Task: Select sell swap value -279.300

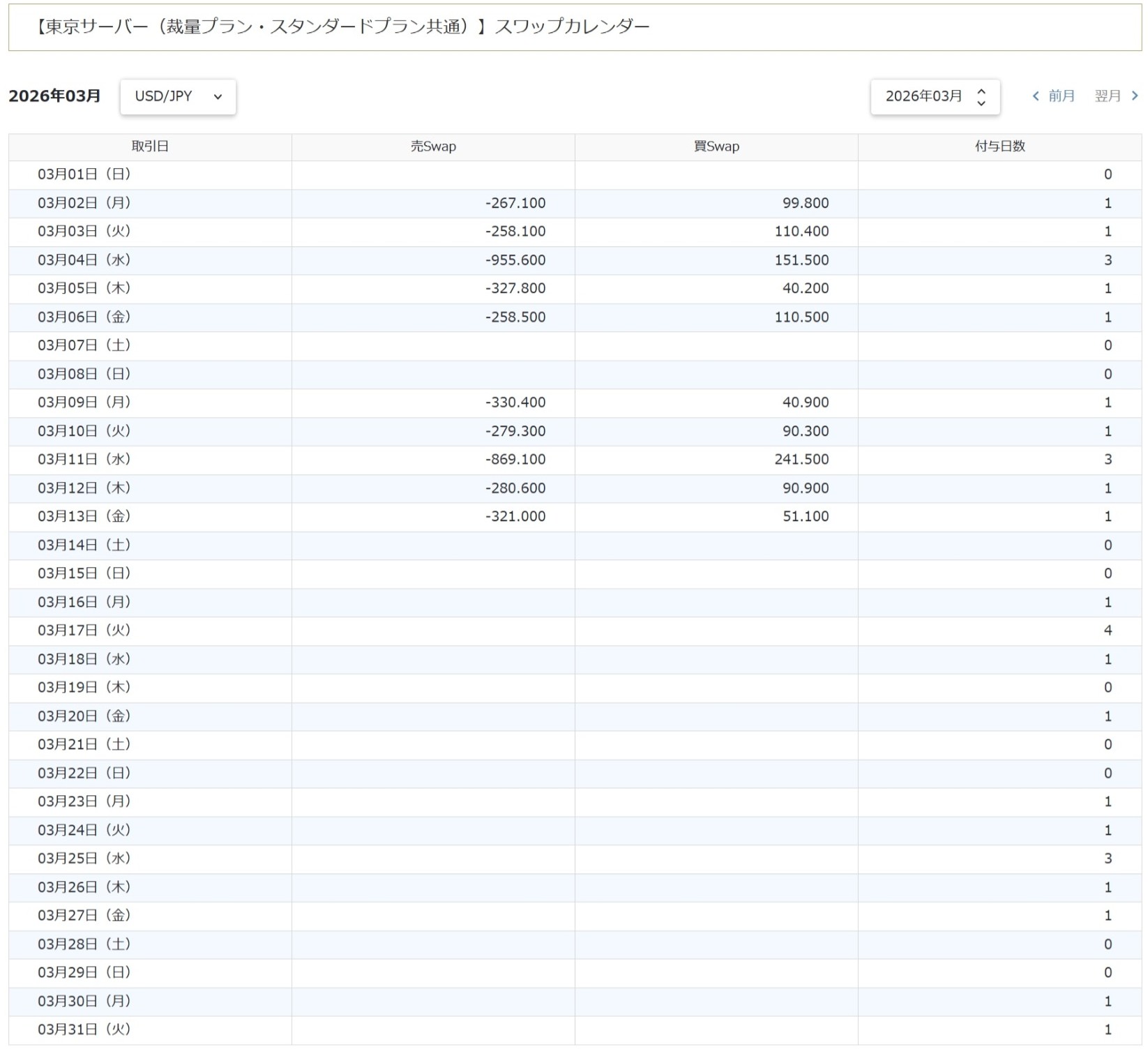Action: tap(515, 431)
